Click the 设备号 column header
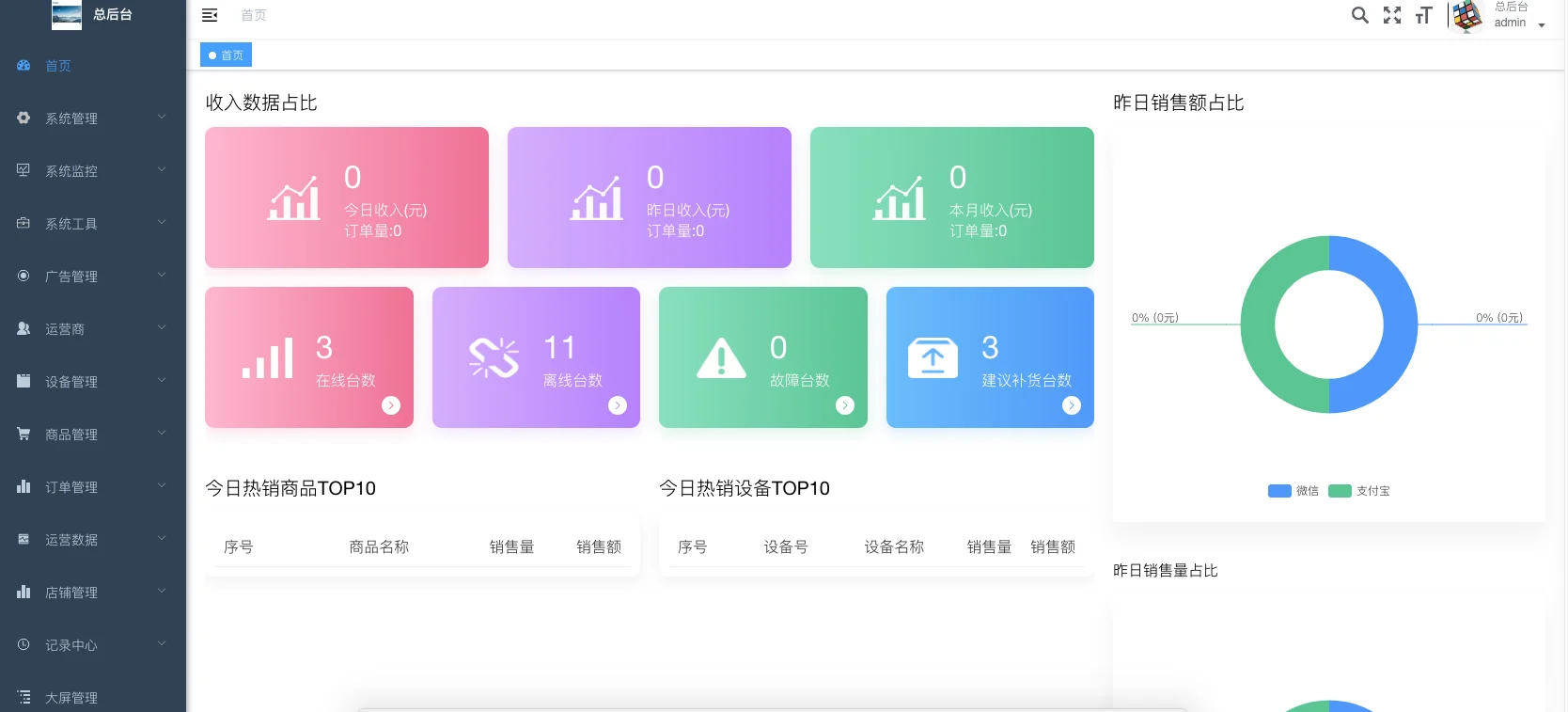 point(786,546)
